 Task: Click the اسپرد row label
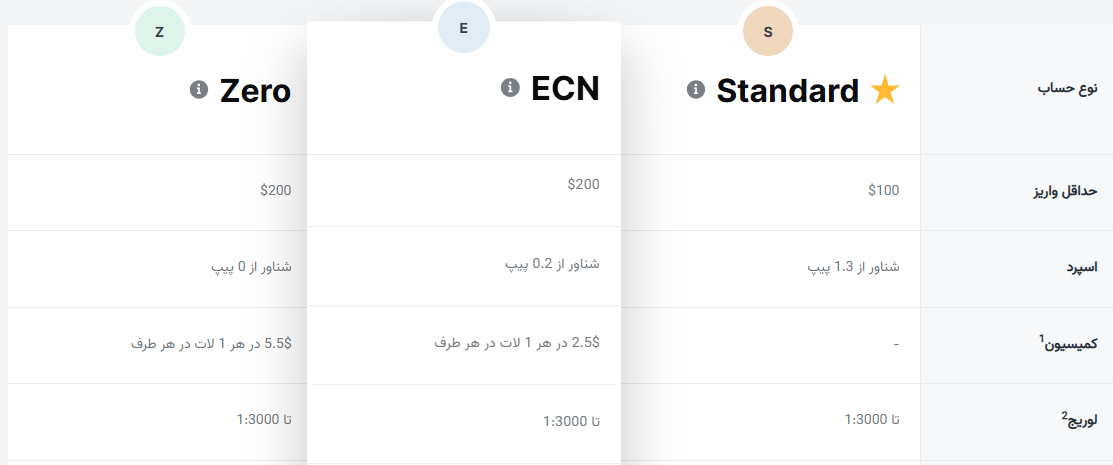[1081, 267]
